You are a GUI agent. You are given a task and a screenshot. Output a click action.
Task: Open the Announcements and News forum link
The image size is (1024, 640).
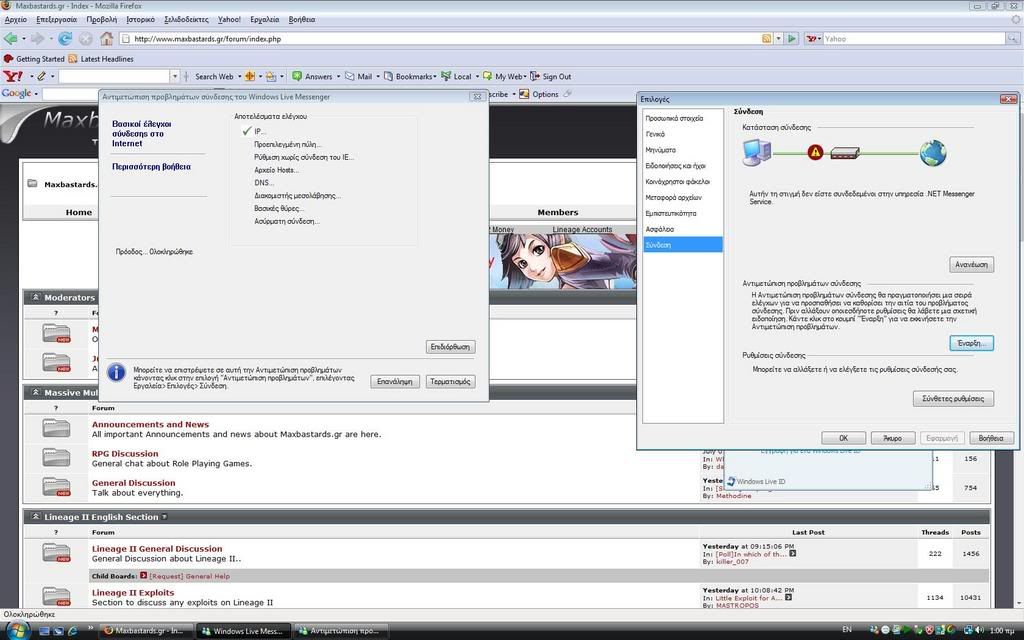tap(150, 424)
